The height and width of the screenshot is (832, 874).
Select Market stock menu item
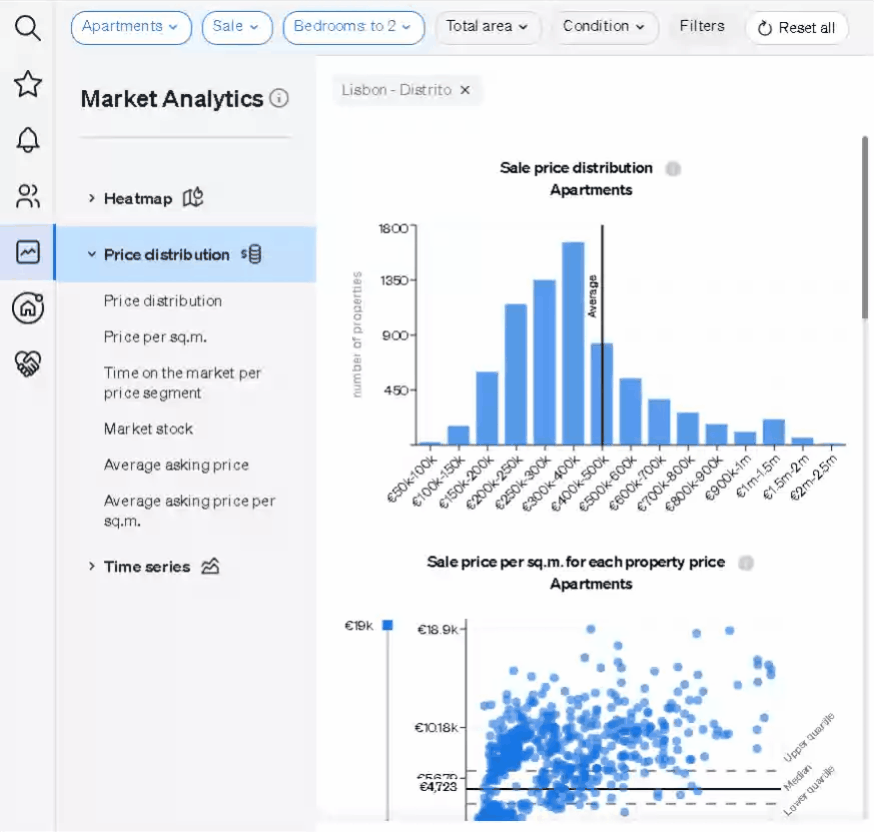coord(148,429)
